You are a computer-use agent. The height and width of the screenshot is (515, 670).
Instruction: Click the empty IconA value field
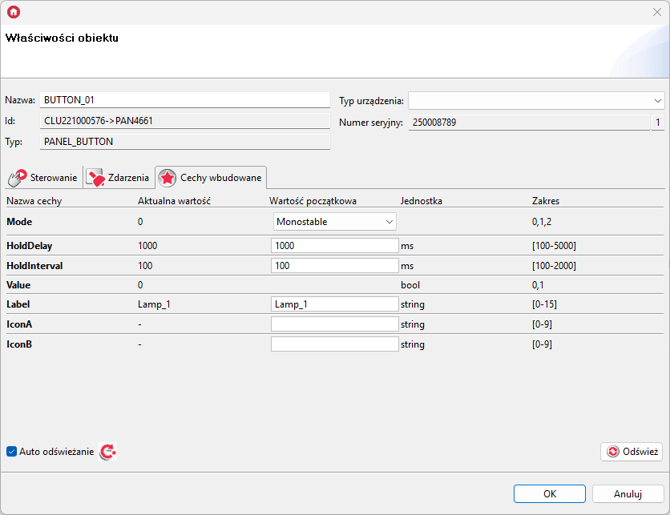(x=334, y=324)
